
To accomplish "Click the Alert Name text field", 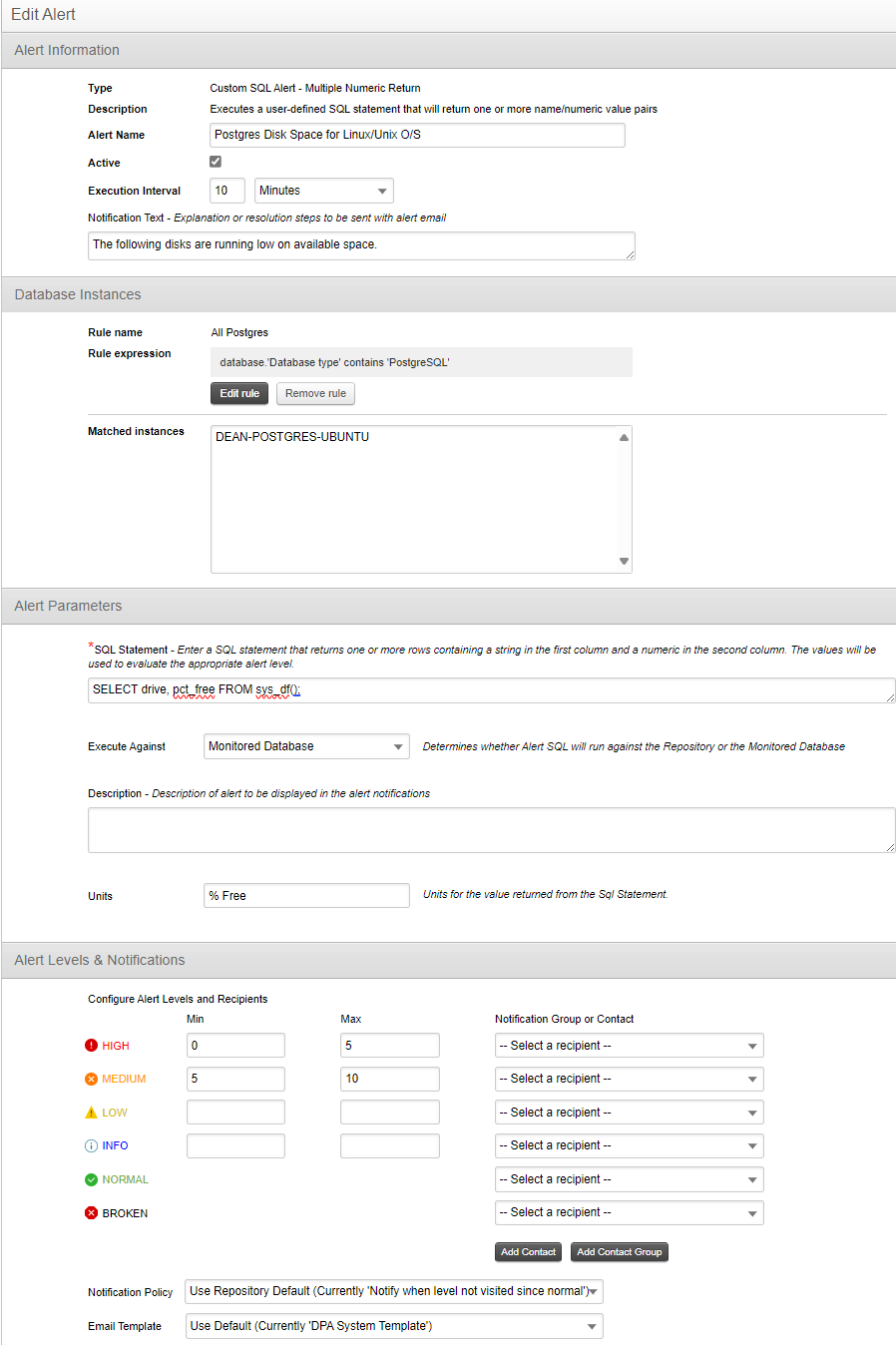I will [x=418, y=135].
